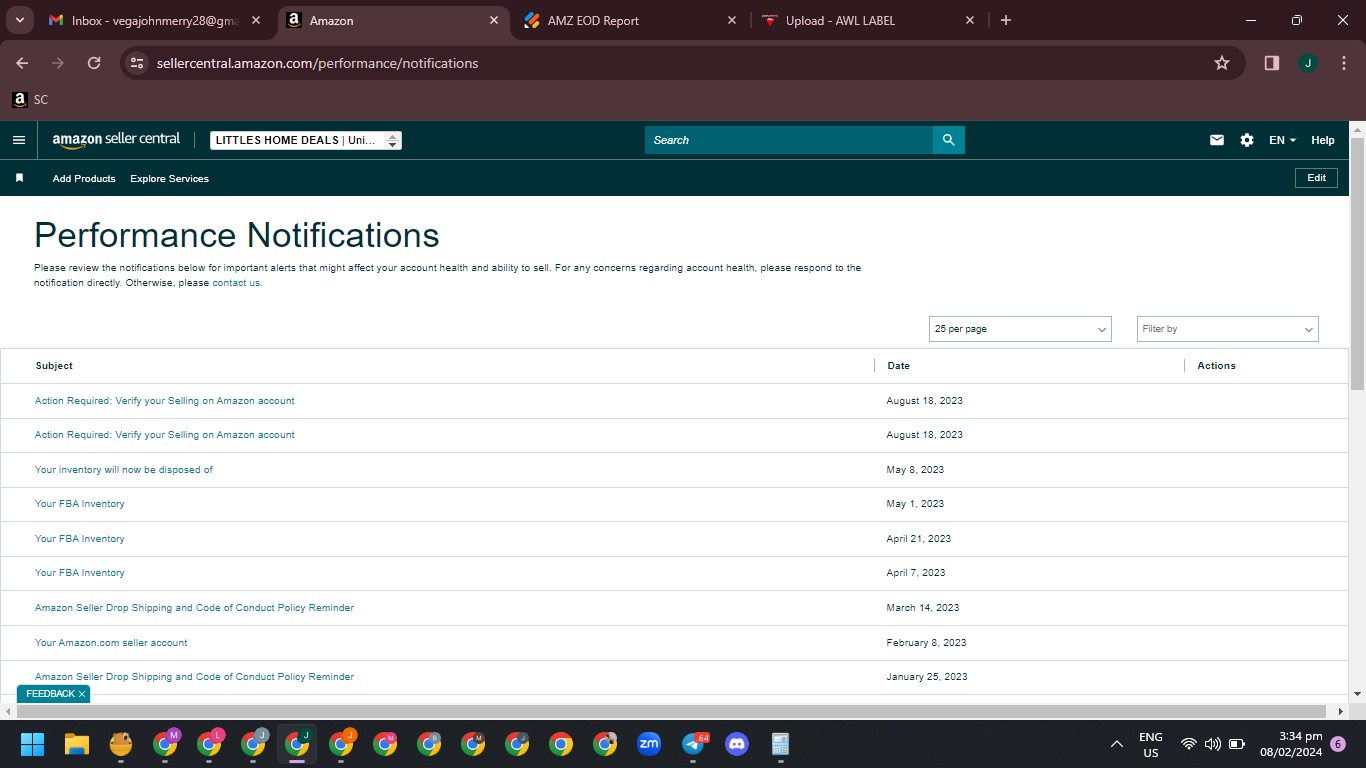Image resolution: width=1366 pixels, height=768 pixels.
Task: Click the bookmark flag icon beside Add Products
Action: (19, 178)
